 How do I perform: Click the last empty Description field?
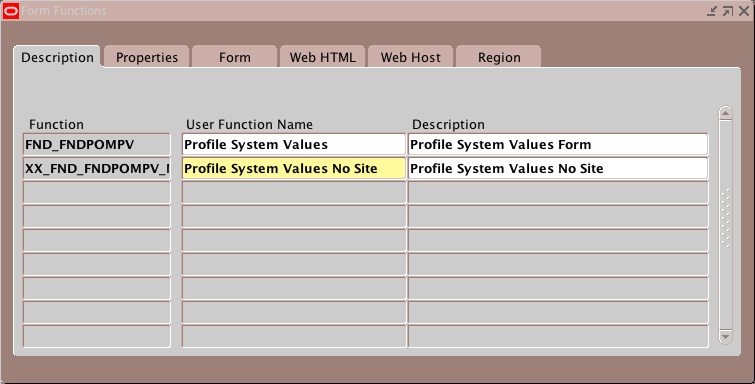coord(558,336)
